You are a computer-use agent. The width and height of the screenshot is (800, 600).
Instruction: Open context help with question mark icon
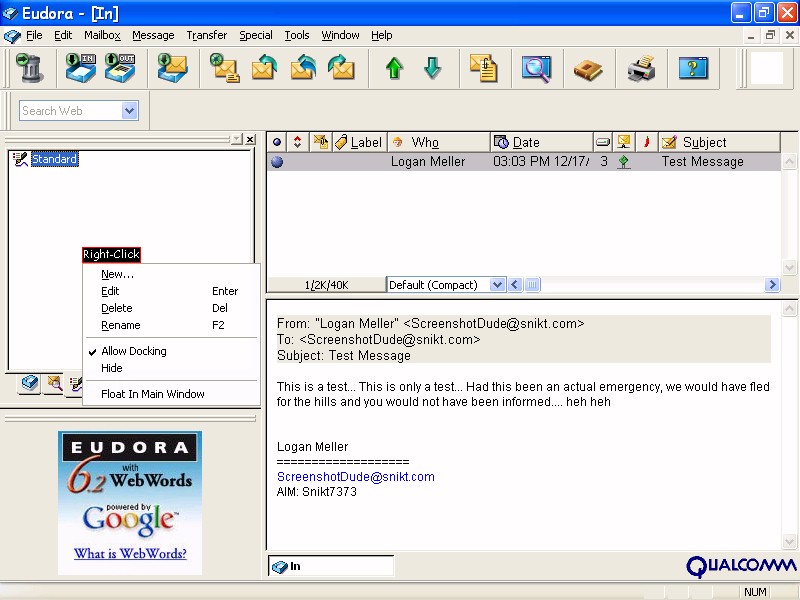[693, 68]
